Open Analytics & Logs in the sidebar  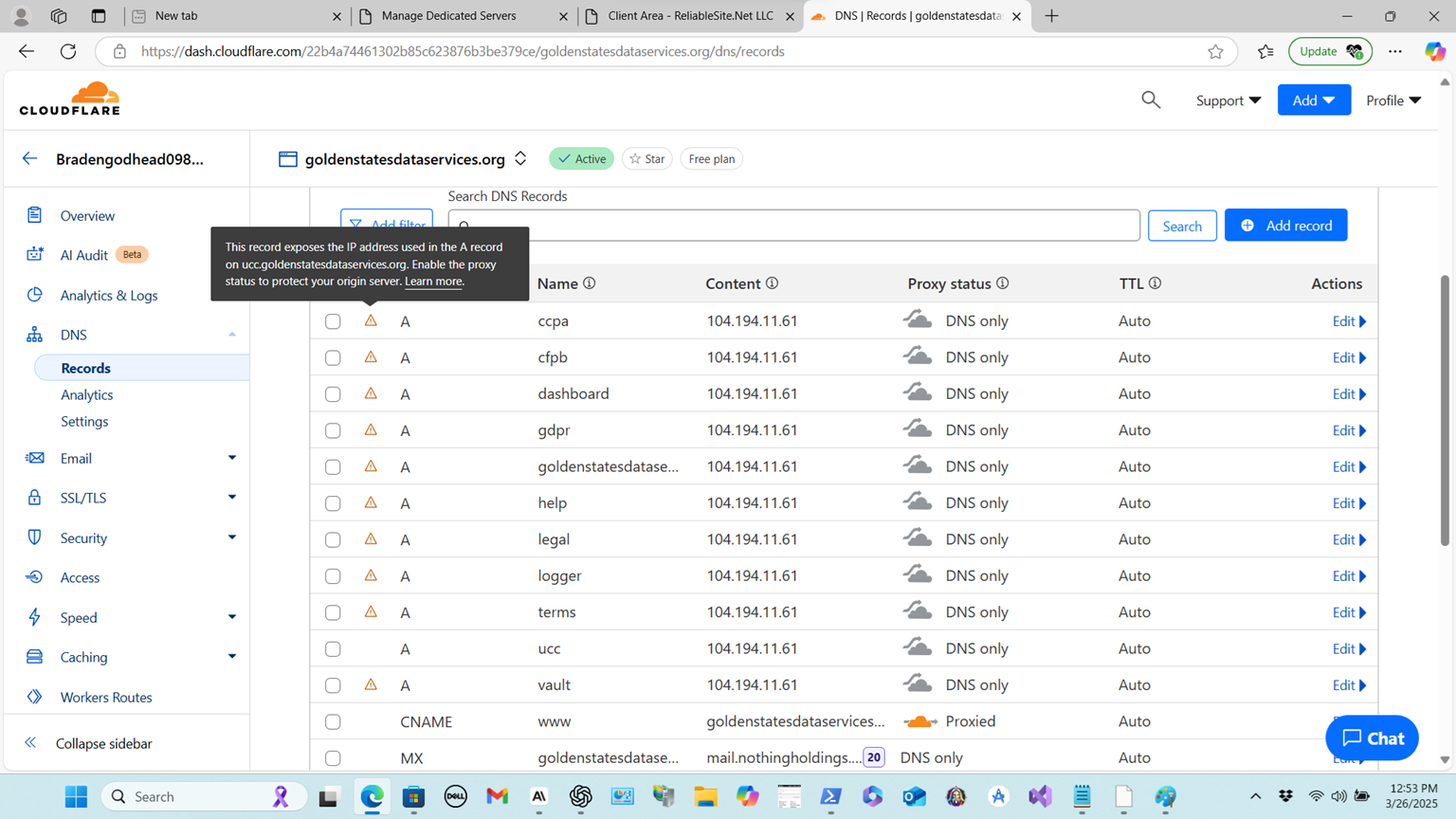point(109,295)
